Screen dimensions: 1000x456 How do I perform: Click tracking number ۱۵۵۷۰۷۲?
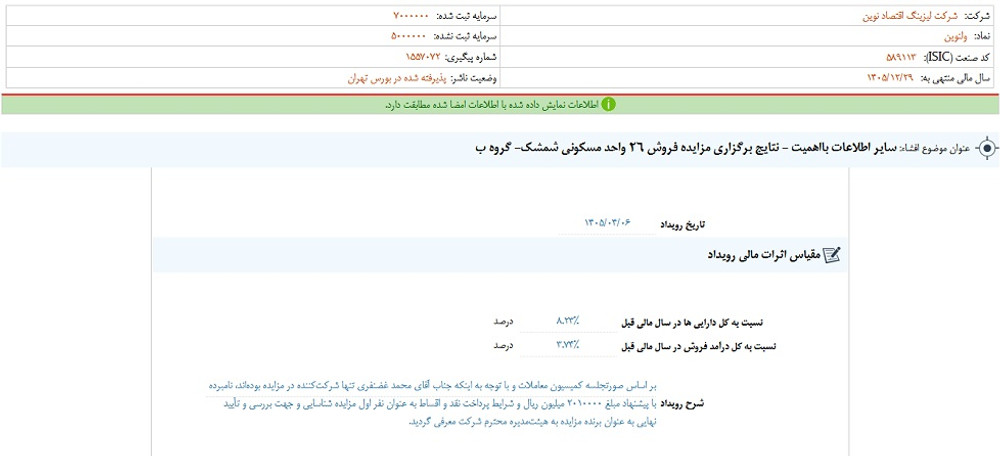click(x=423, y=57)
